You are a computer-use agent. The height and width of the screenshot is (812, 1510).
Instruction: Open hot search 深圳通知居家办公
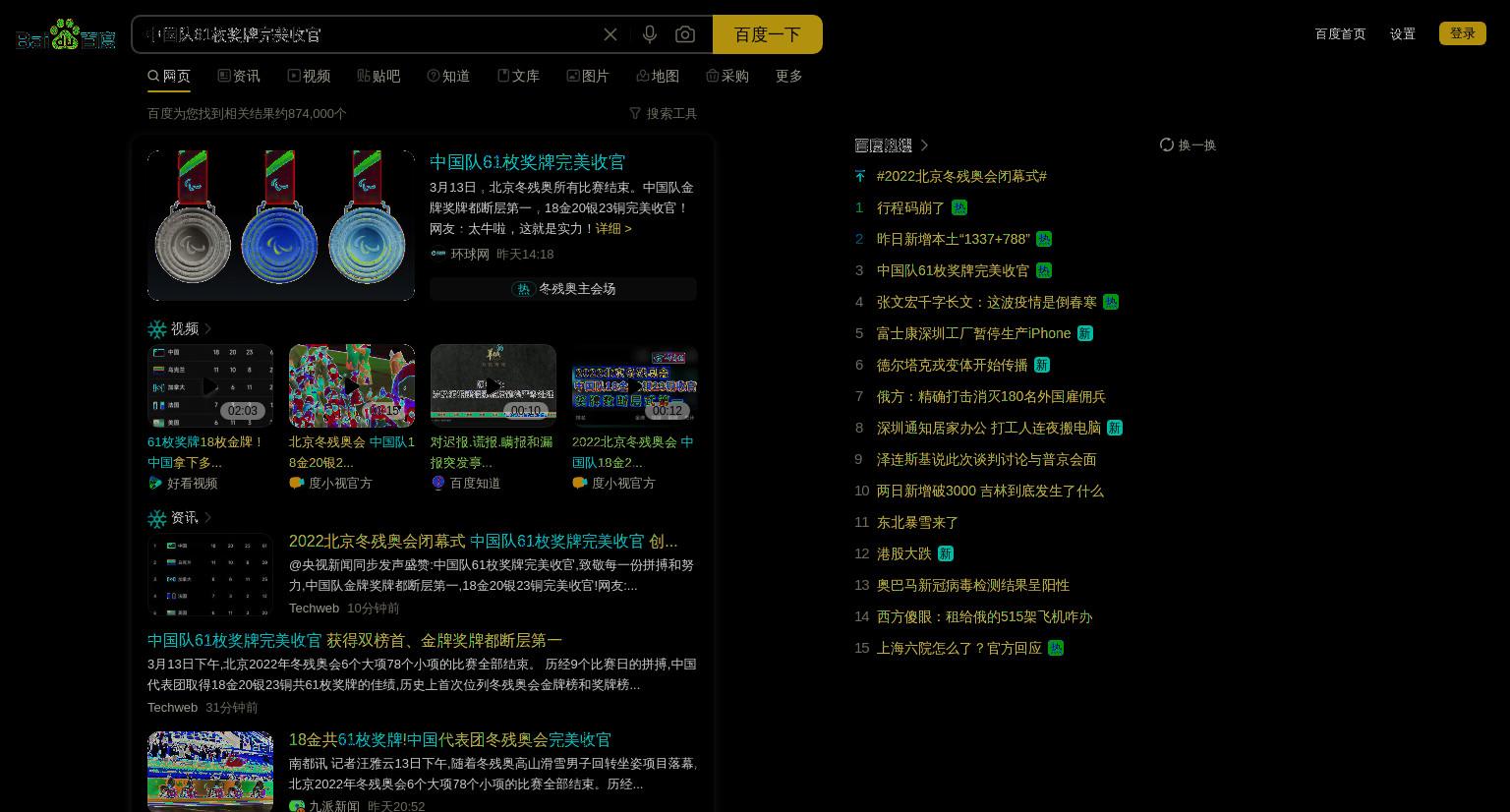point(989,428)
